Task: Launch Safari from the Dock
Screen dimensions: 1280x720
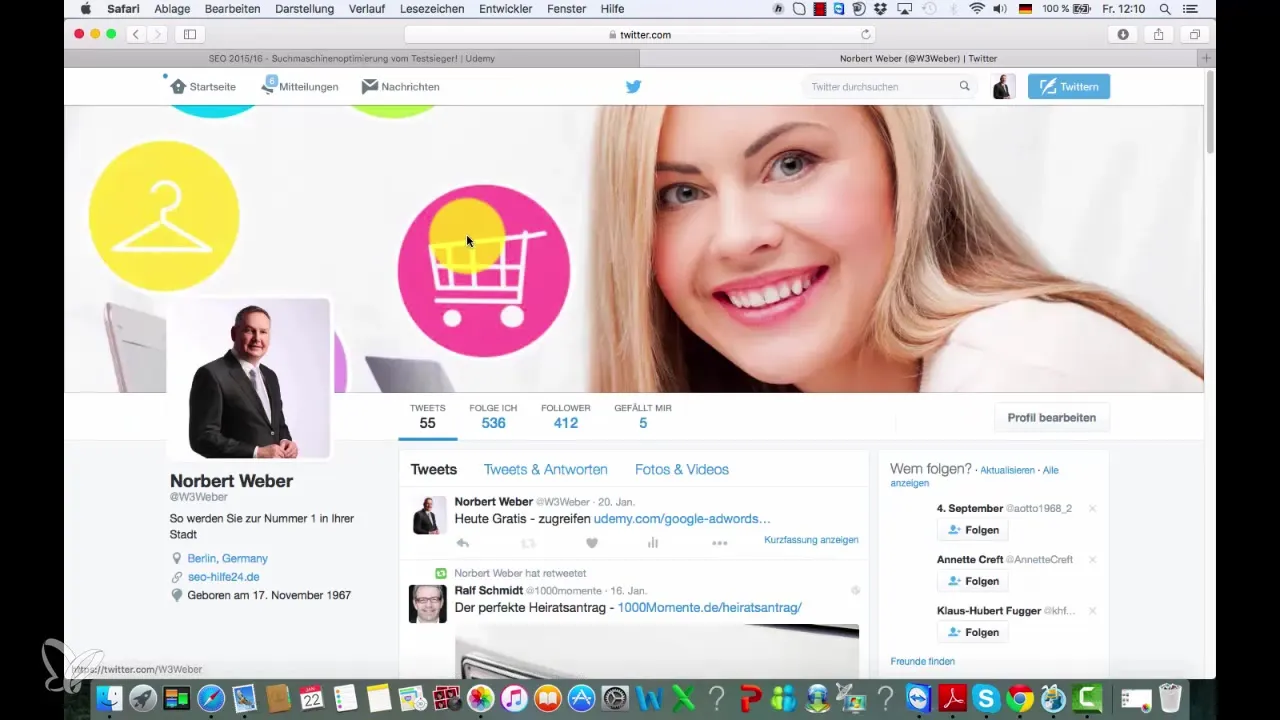Action: point(211,698)
